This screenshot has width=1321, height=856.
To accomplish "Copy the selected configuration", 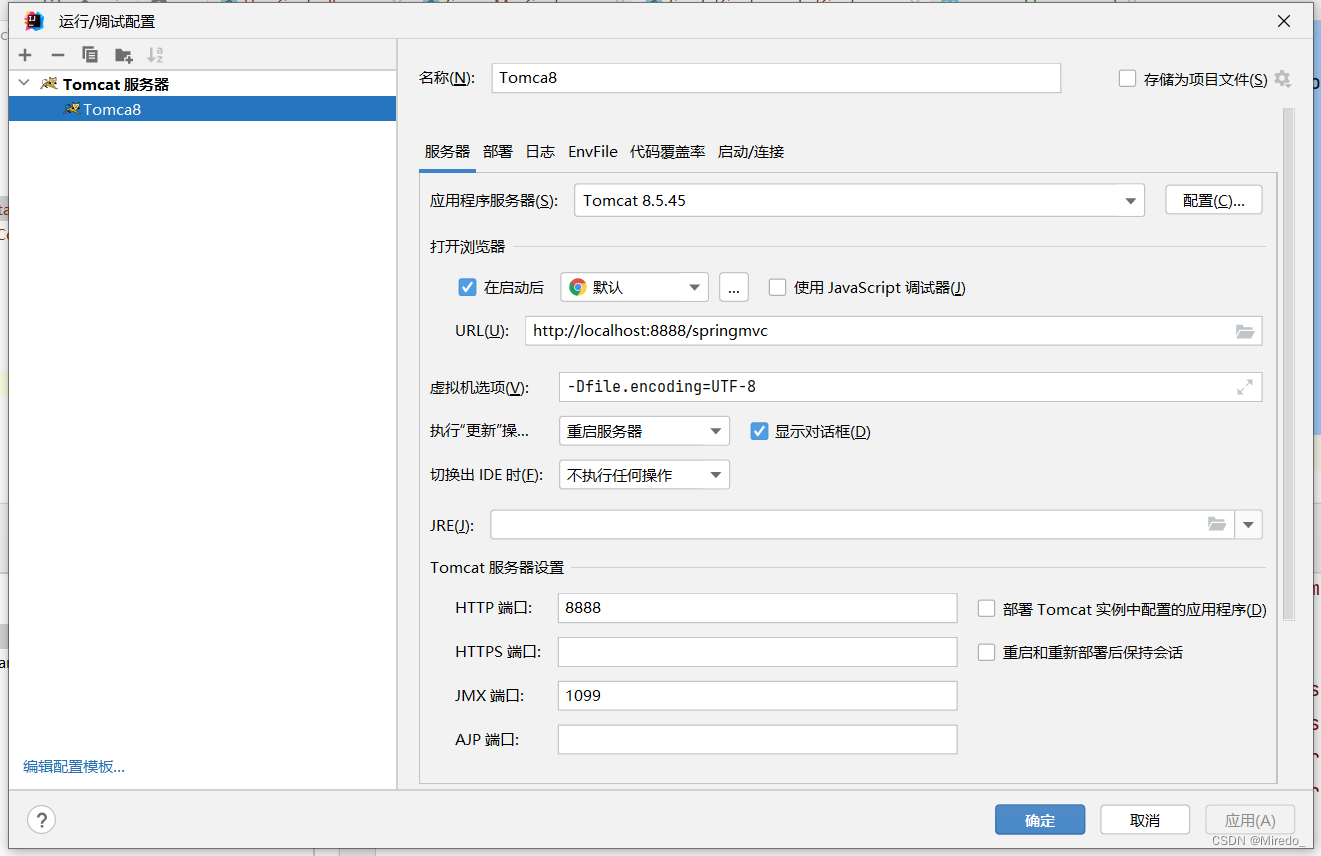I will 90,55.
